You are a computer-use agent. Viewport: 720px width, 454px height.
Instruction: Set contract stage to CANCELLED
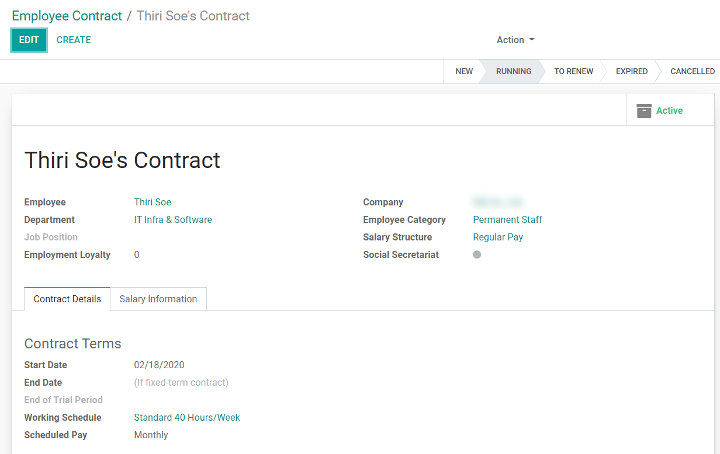692,71
